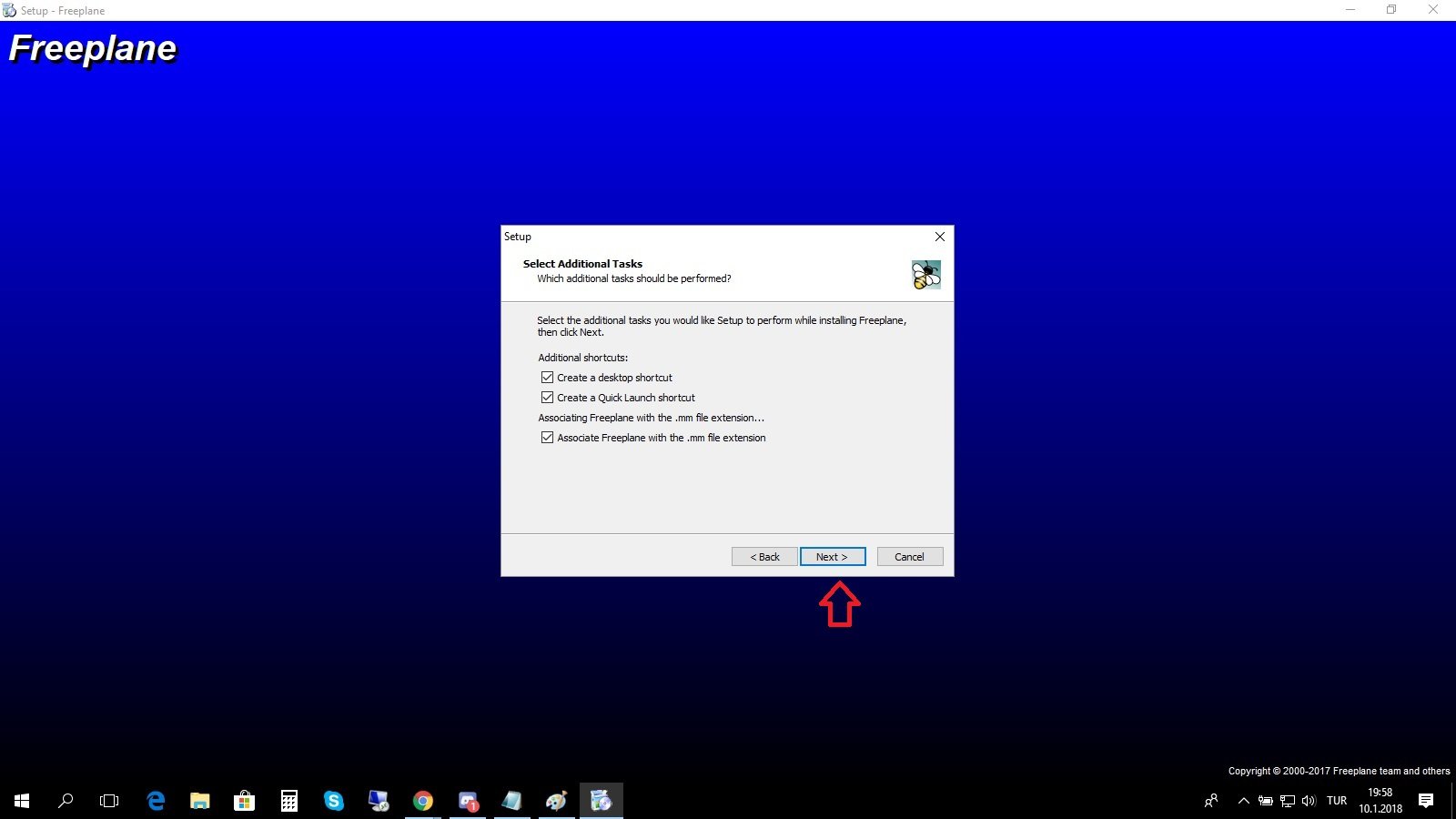This screenshot has height=819, width=1456.
Task: Open the volume speaker tray icon
Action: click(x=1309, y=801)
